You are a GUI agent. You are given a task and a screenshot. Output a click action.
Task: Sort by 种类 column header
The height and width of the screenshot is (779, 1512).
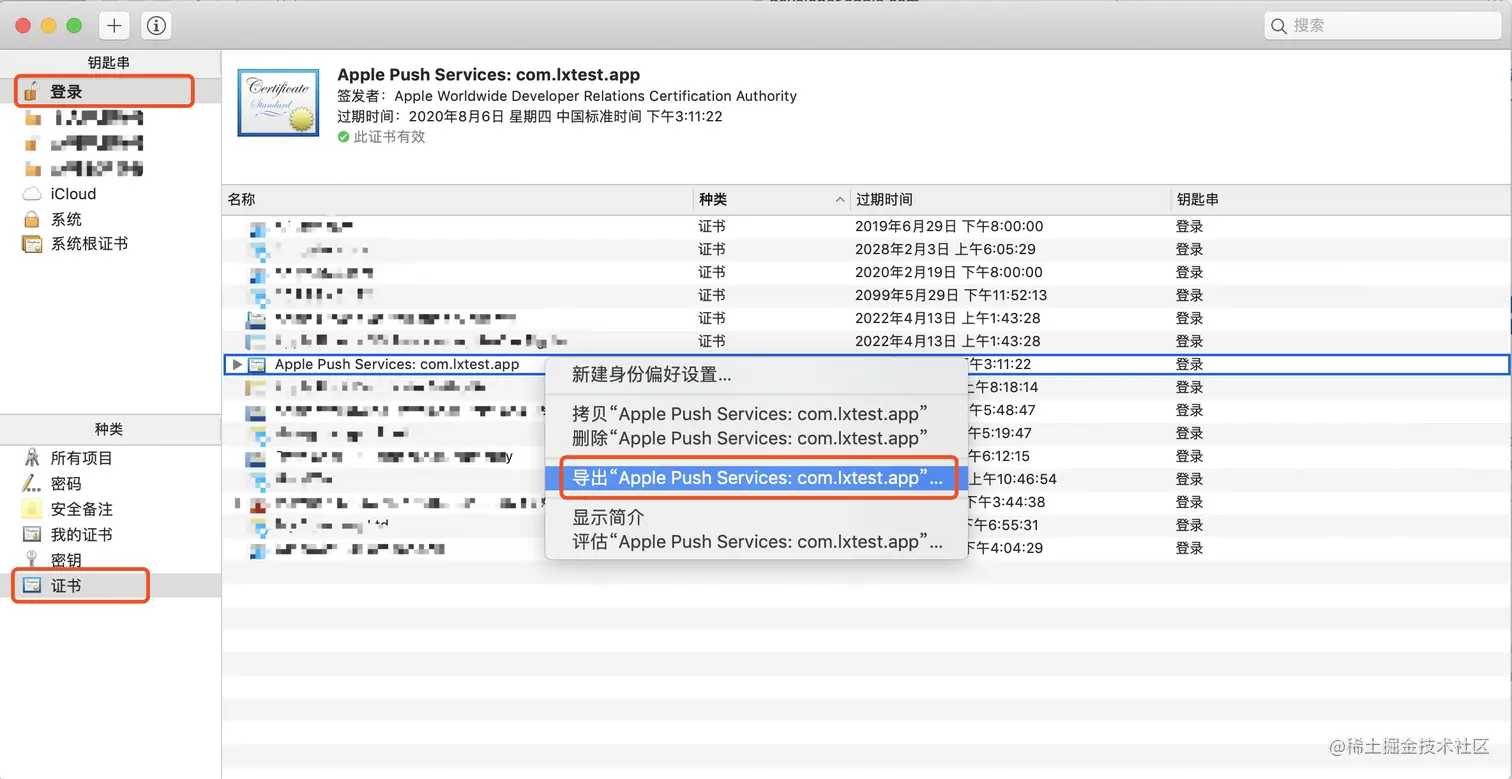(713, 200)
